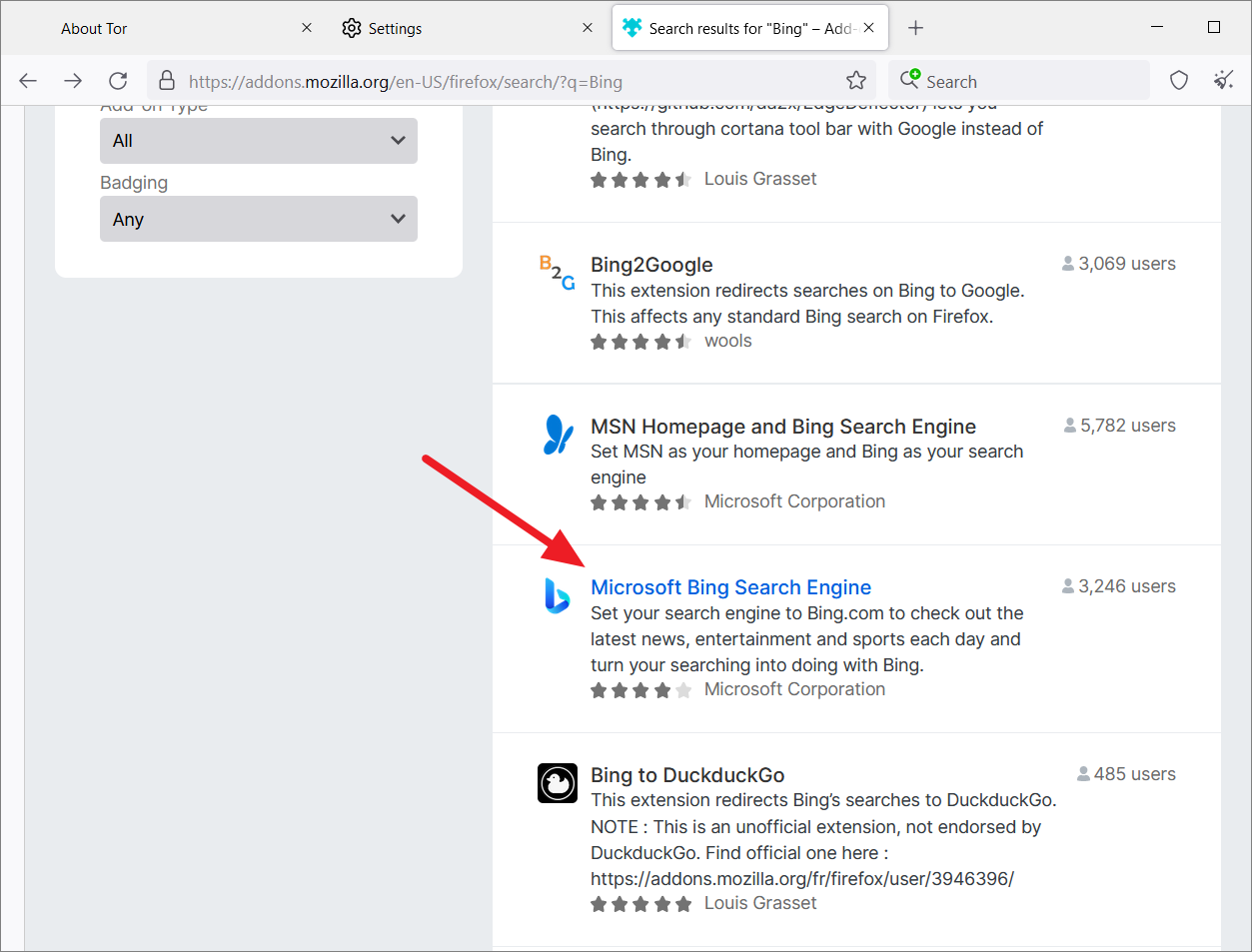Click the 3,246 users count
Viewport: 1252px width, 952px height.
pos(1118,586)
